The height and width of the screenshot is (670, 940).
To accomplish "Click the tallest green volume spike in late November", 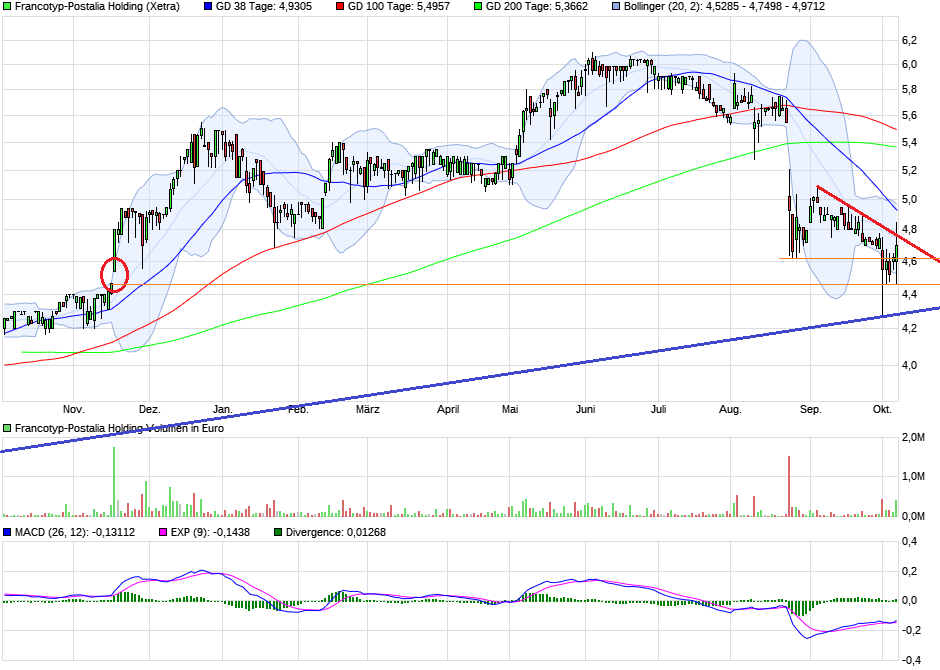I will click(x=114, y=482).
